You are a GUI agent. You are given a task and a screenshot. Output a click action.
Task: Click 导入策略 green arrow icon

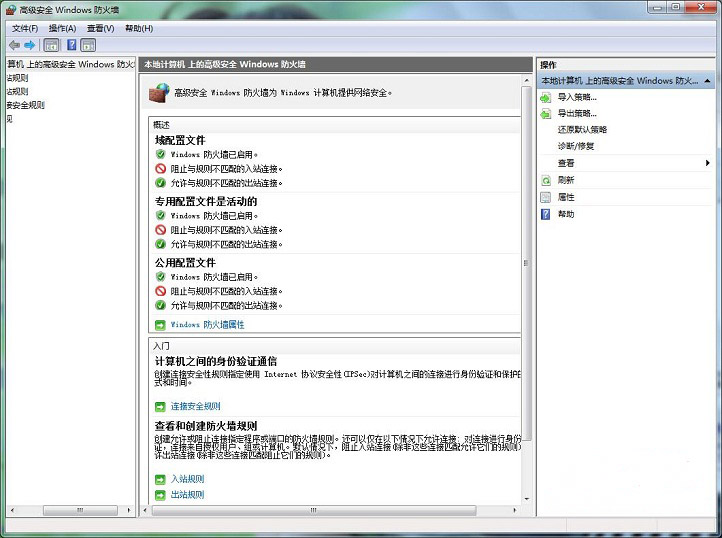coord(546,97)
